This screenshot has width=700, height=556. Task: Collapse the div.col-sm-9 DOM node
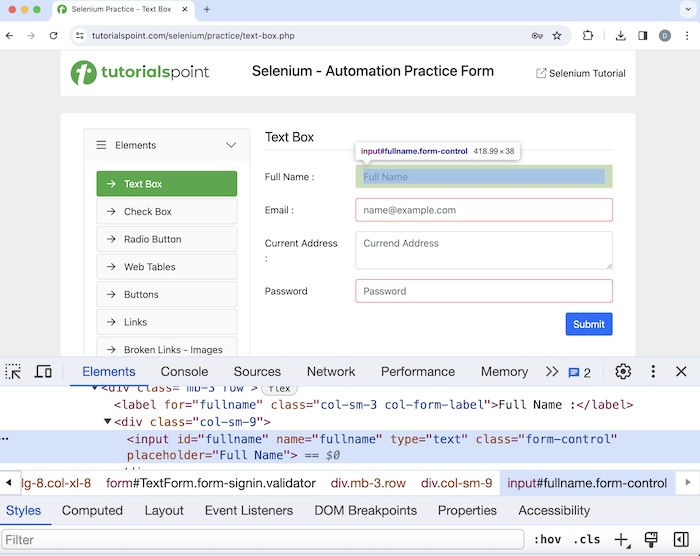pyautogui.click(x=108, y=422)
